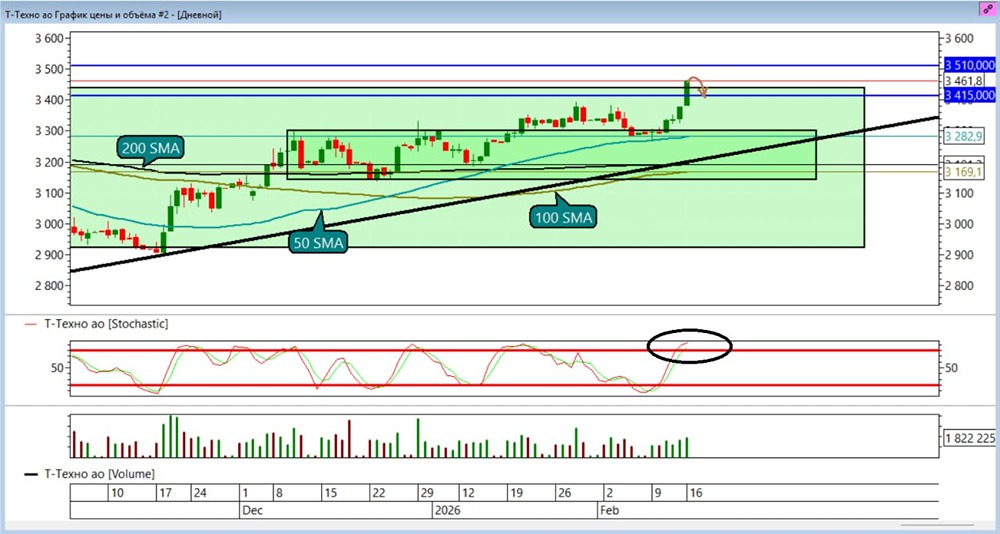The image size is (1000, 534).
Task: Click date label '29' on the time axis
Action: pyautogui.click(x=427, y=493)
